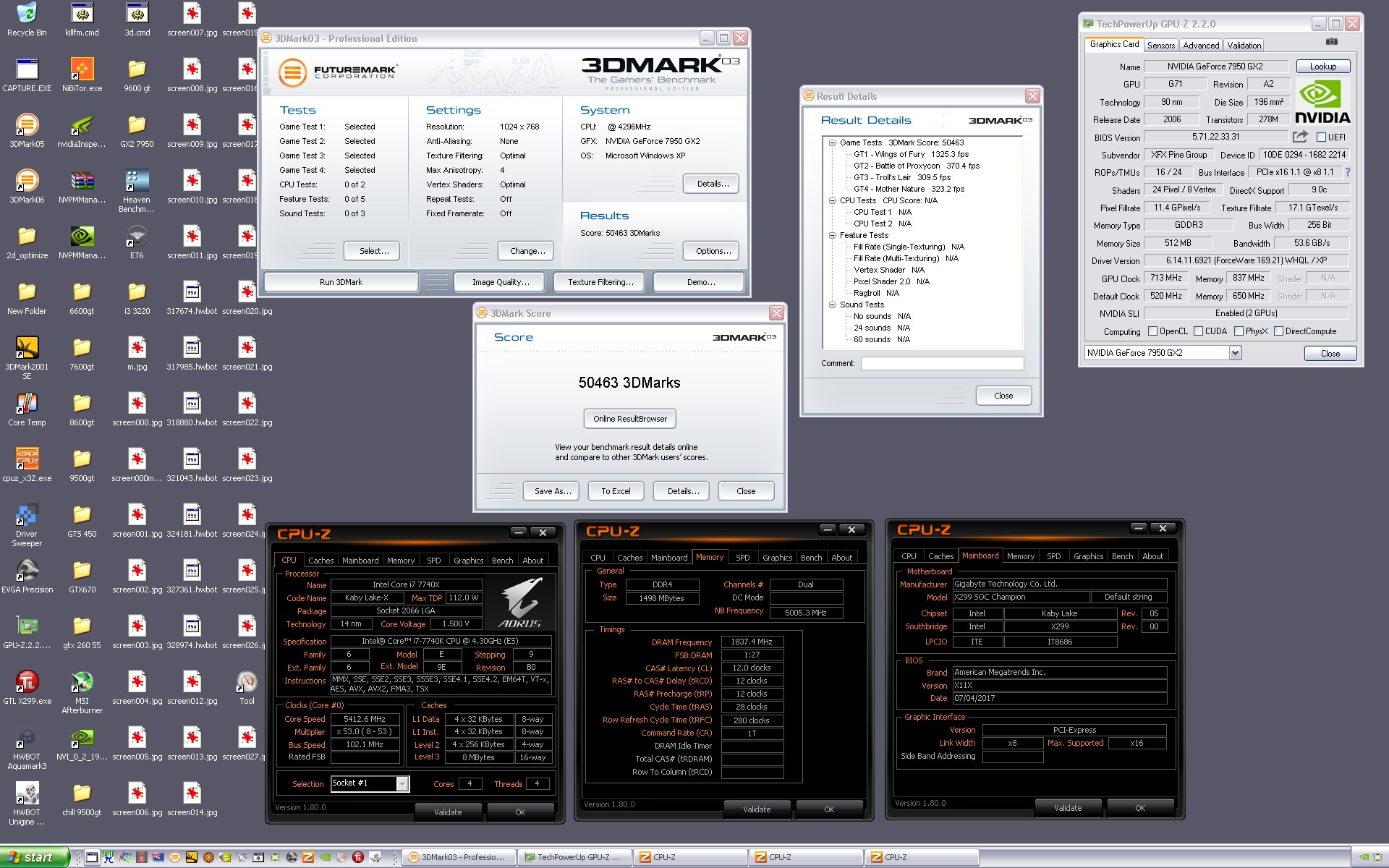The height and width of the screenshot is (868, 1389).
Task: Open 317674.hwbot file icon
Action: (x=192, y=298)
